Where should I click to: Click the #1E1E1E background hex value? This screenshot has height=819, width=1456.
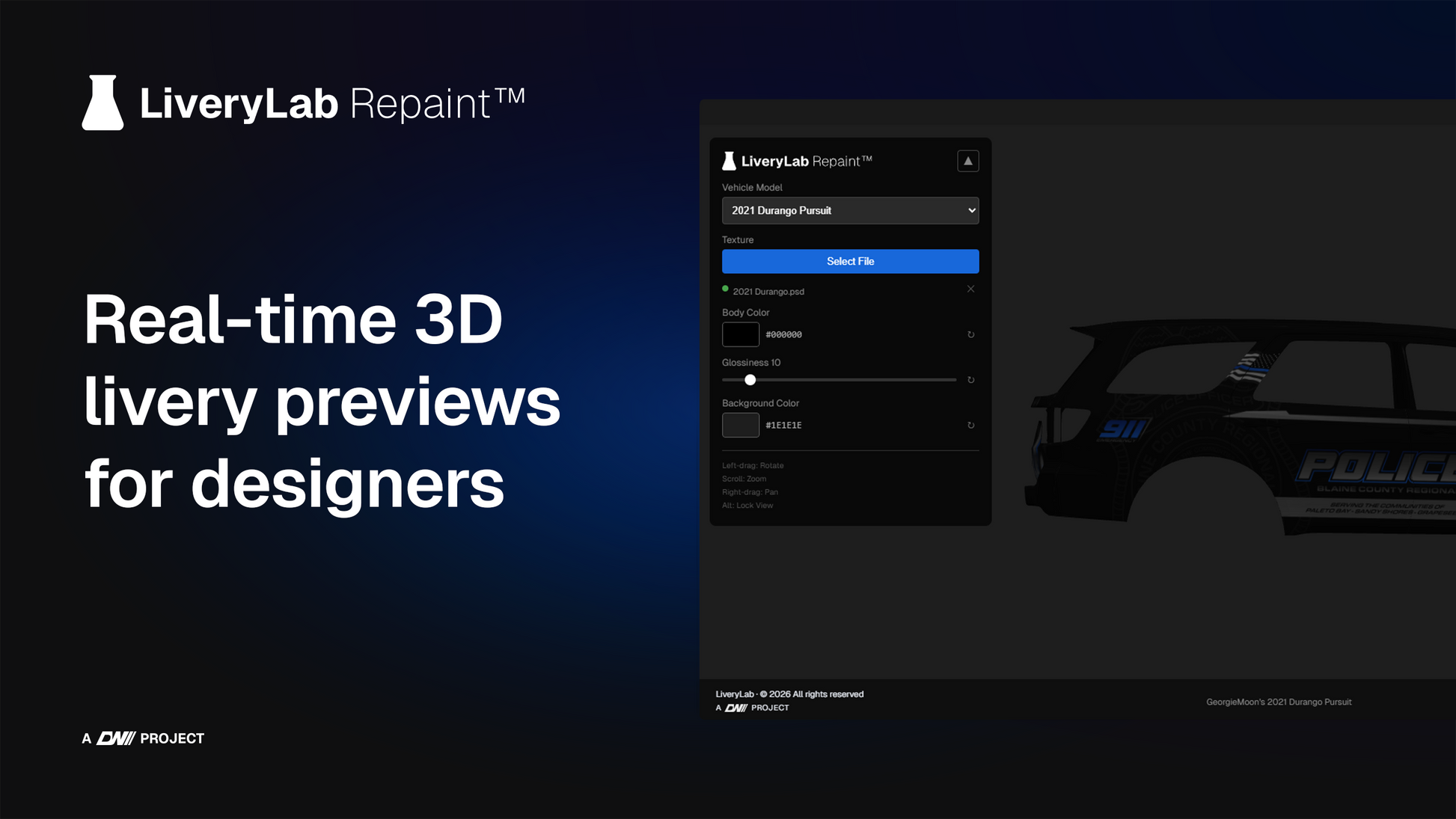[x=783, y=426]
